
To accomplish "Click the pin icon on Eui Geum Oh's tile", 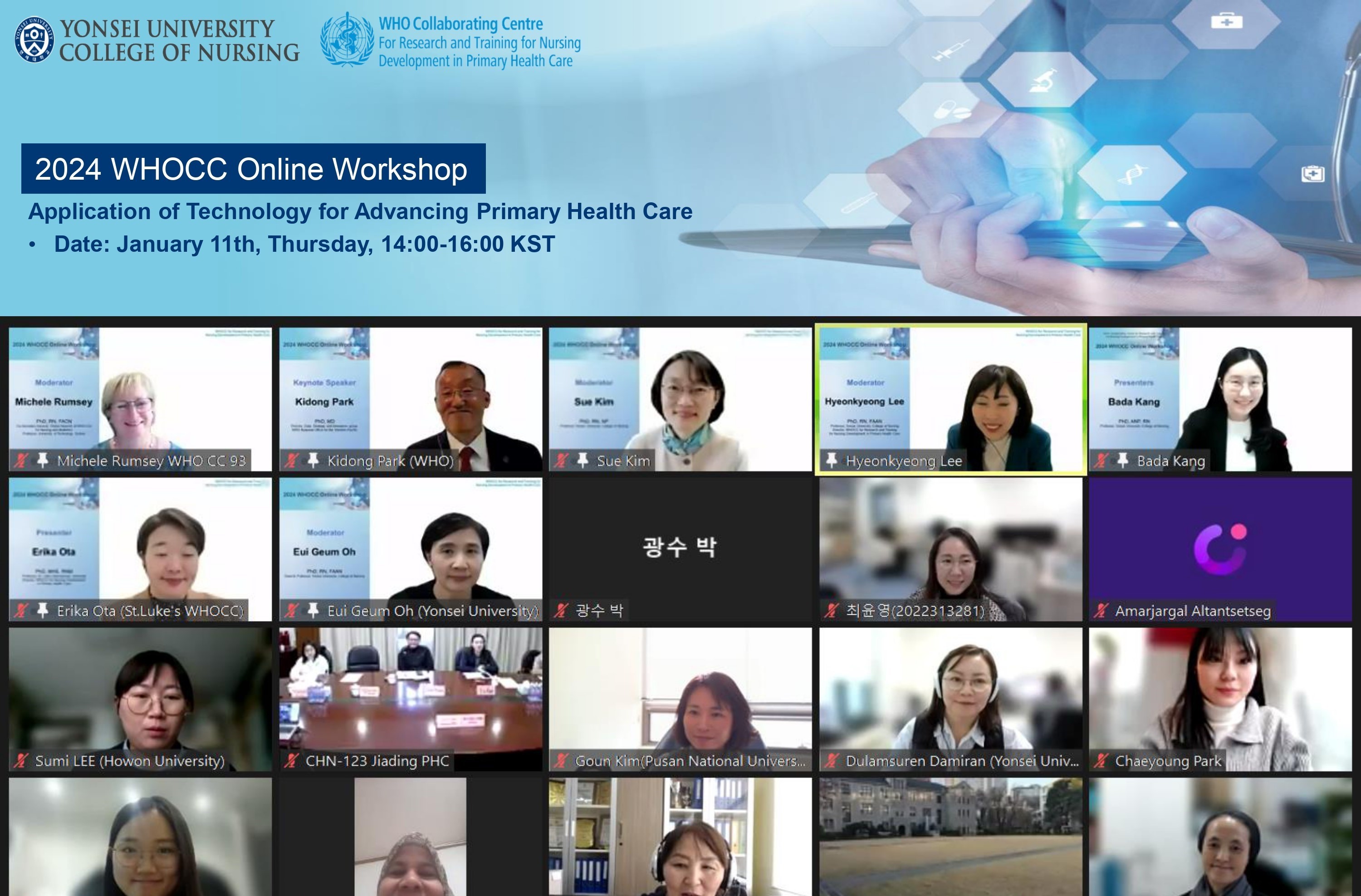I will click(313, 610).
